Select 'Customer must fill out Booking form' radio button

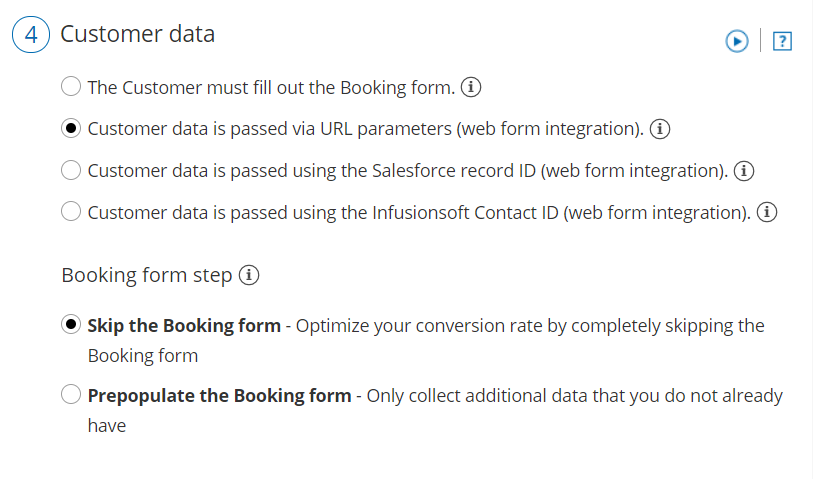(x=71, y=87)
